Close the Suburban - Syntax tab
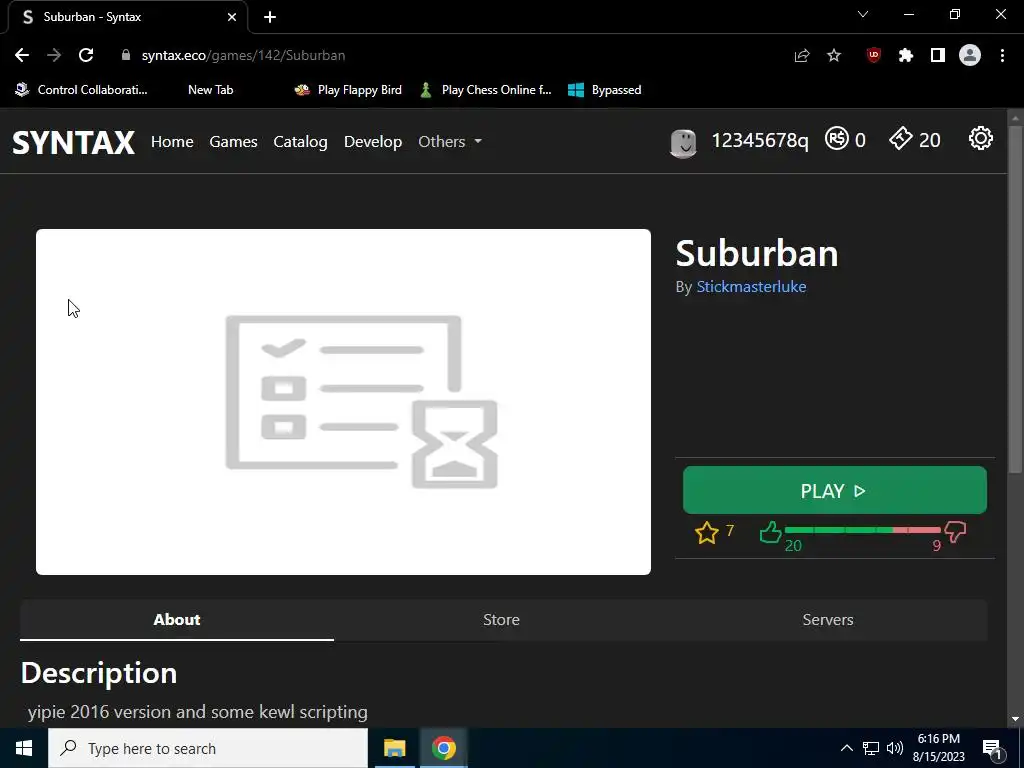 [x=232, y=17]
